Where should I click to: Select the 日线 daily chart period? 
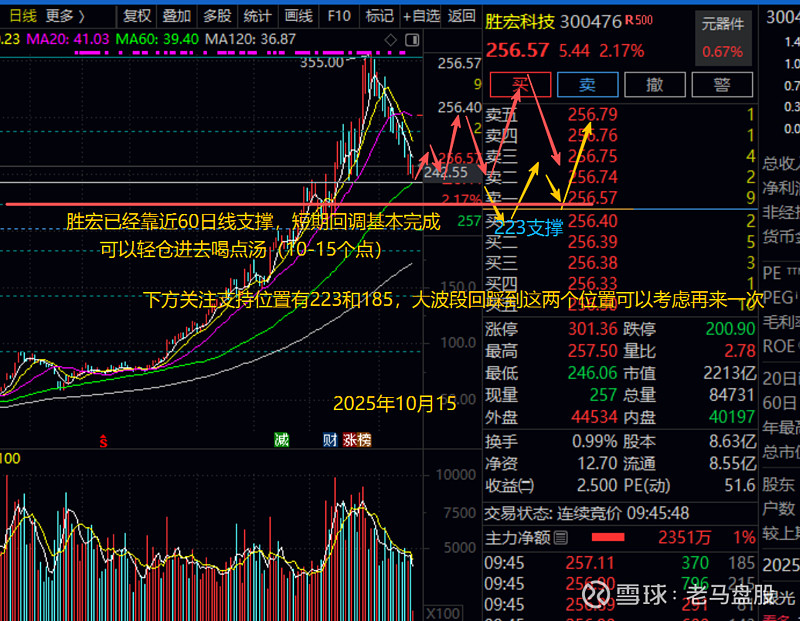(22, 16)
